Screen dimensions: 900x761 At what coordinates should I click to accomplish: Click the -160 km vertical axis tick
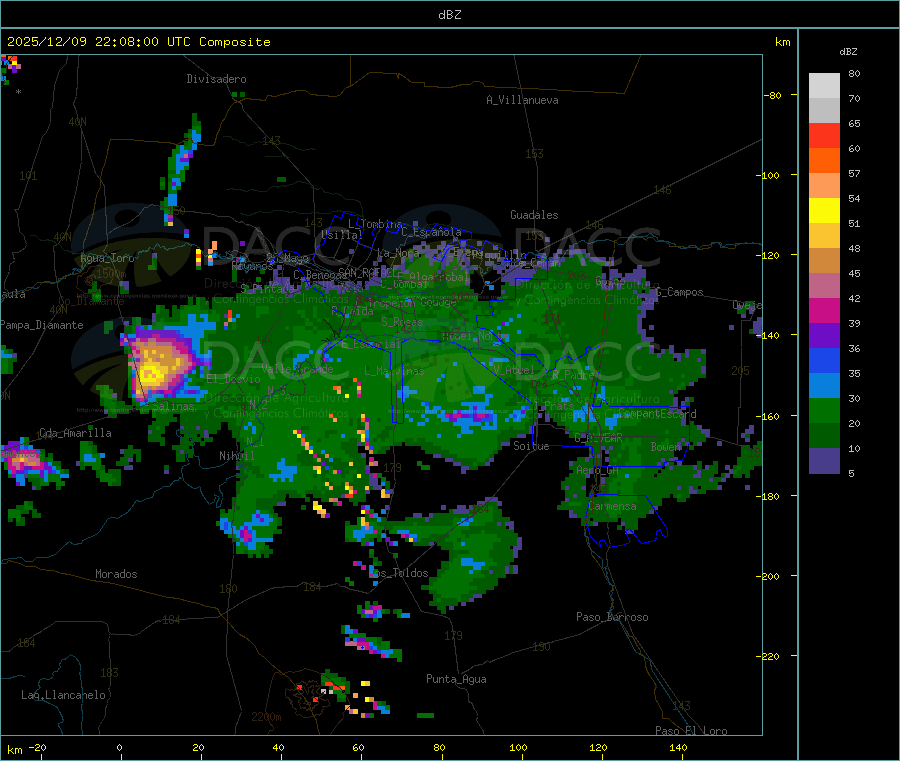tap(768, 416)
